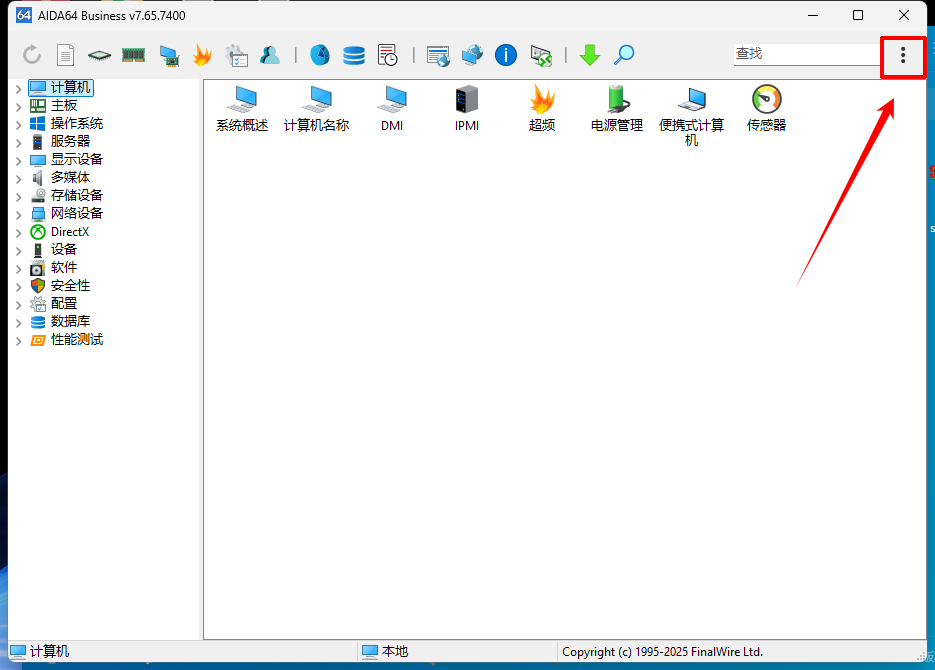Click the green download arrow icon
This screenshot has width=935, height=670.
point(590,55)
